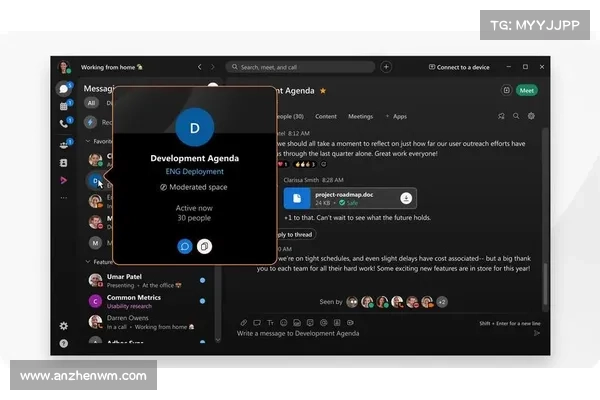Download project-roadmap.doc with the arrow button
Image resolution: width=600 pixels, height=400 pixels.
click(406, 198)
